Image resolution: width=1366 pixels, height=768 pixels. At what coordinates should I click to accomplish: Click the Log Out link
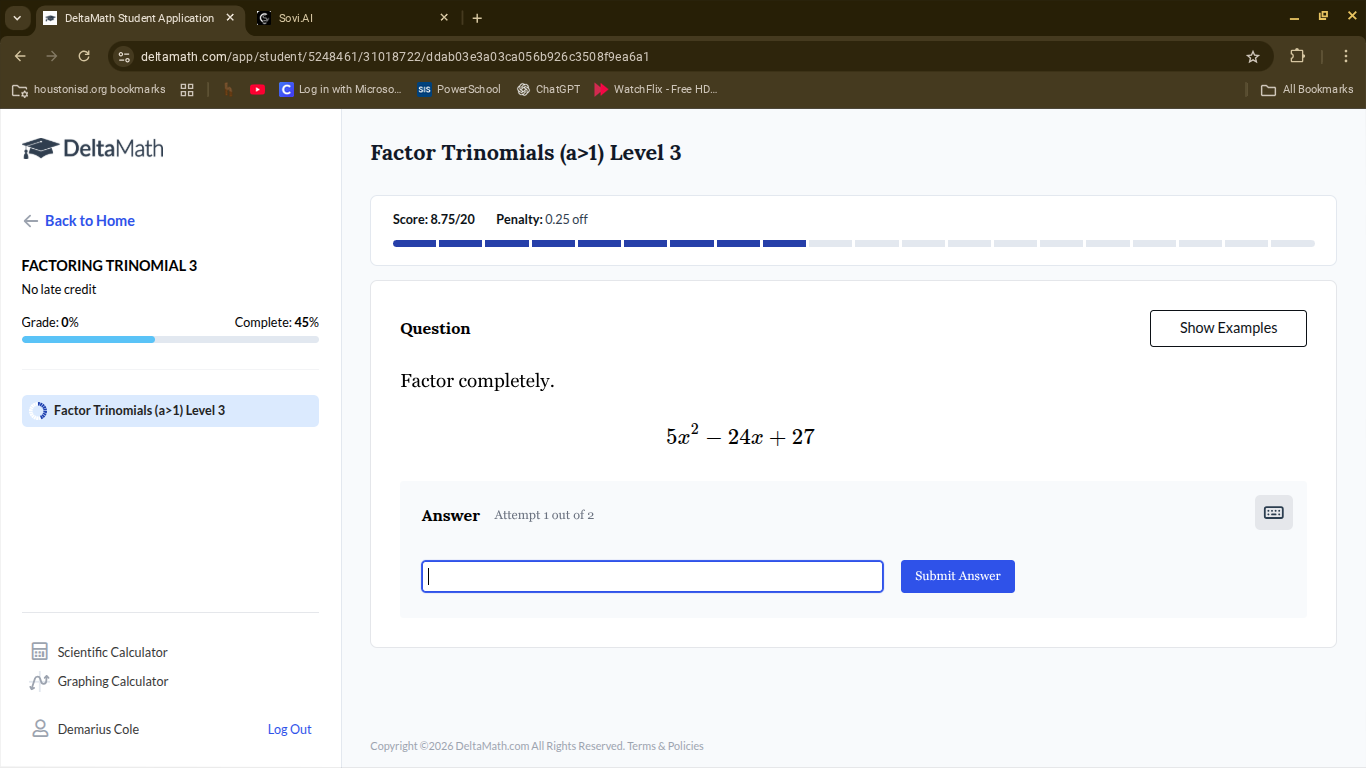pos(289,729)
